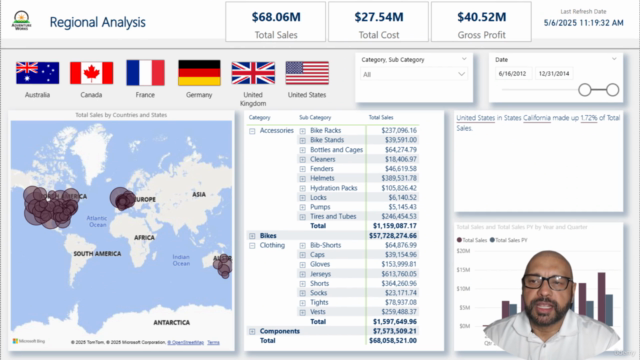
Task: Click the Total Sales PY legend marker
Action: (x=492, y=240)
